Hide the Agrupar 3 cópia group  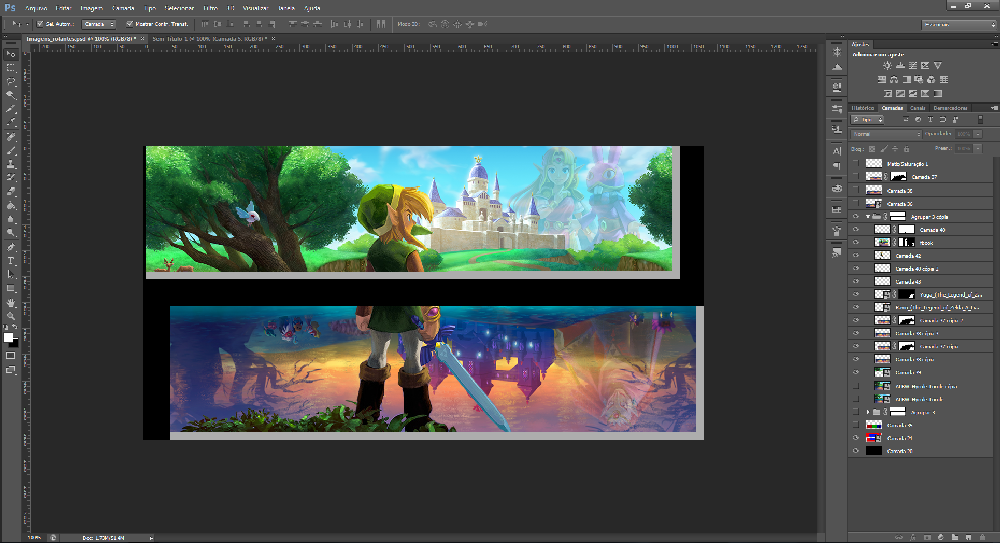856,216
